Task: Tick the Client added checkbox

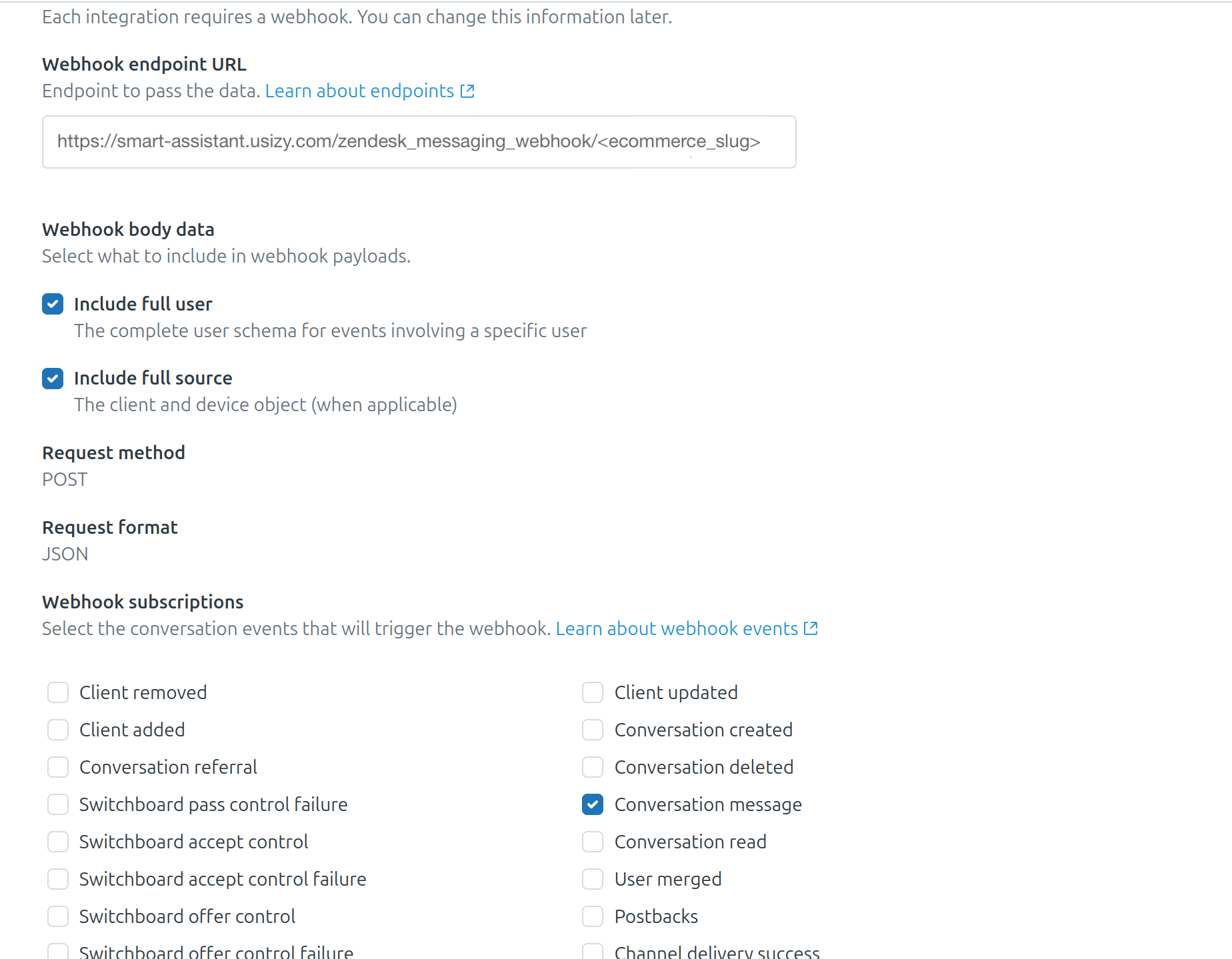Action: [58, 730]
